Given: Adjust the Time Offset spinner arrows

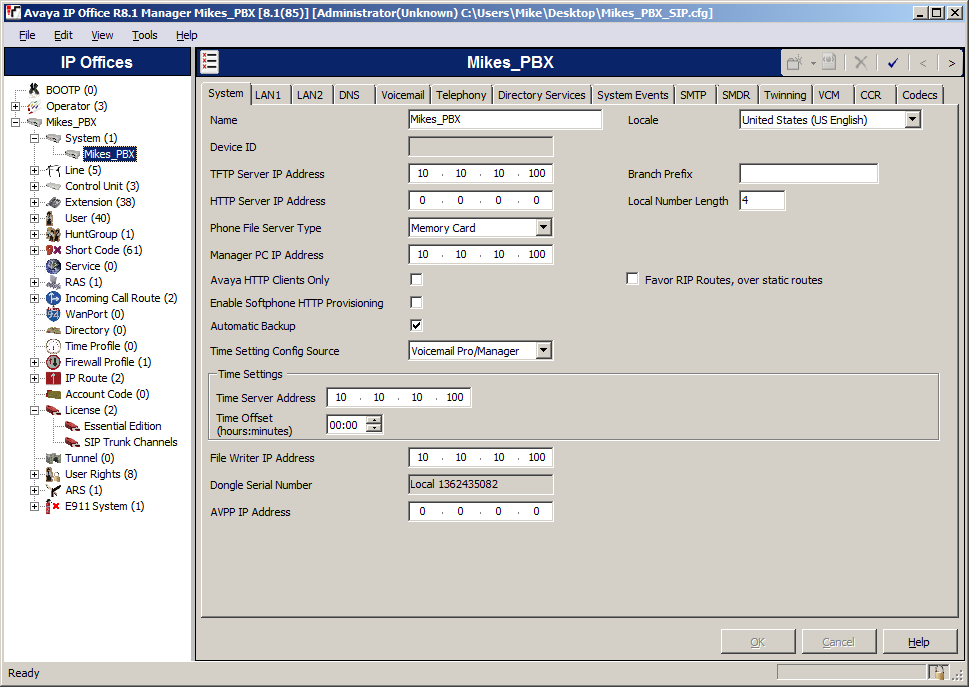Looking at the screenshot, I should pyautogui.click(x=374, y=424).
